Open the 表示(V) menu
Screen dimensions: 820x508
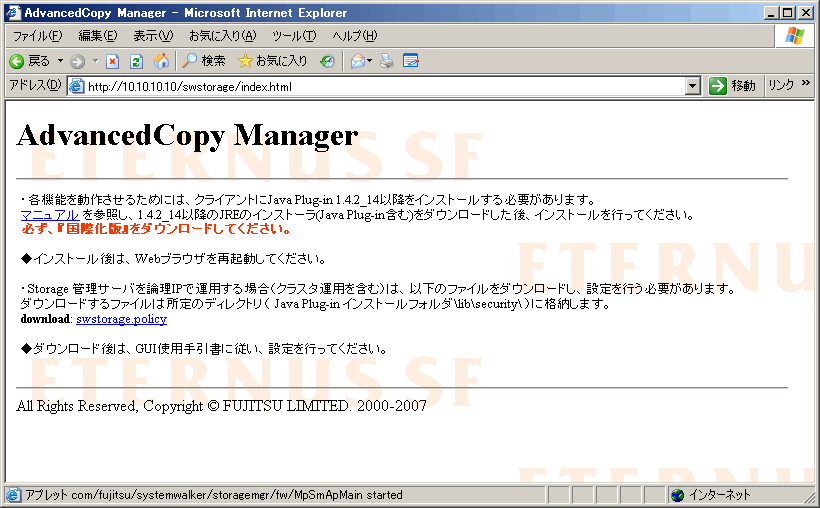(x=153, y=36)
